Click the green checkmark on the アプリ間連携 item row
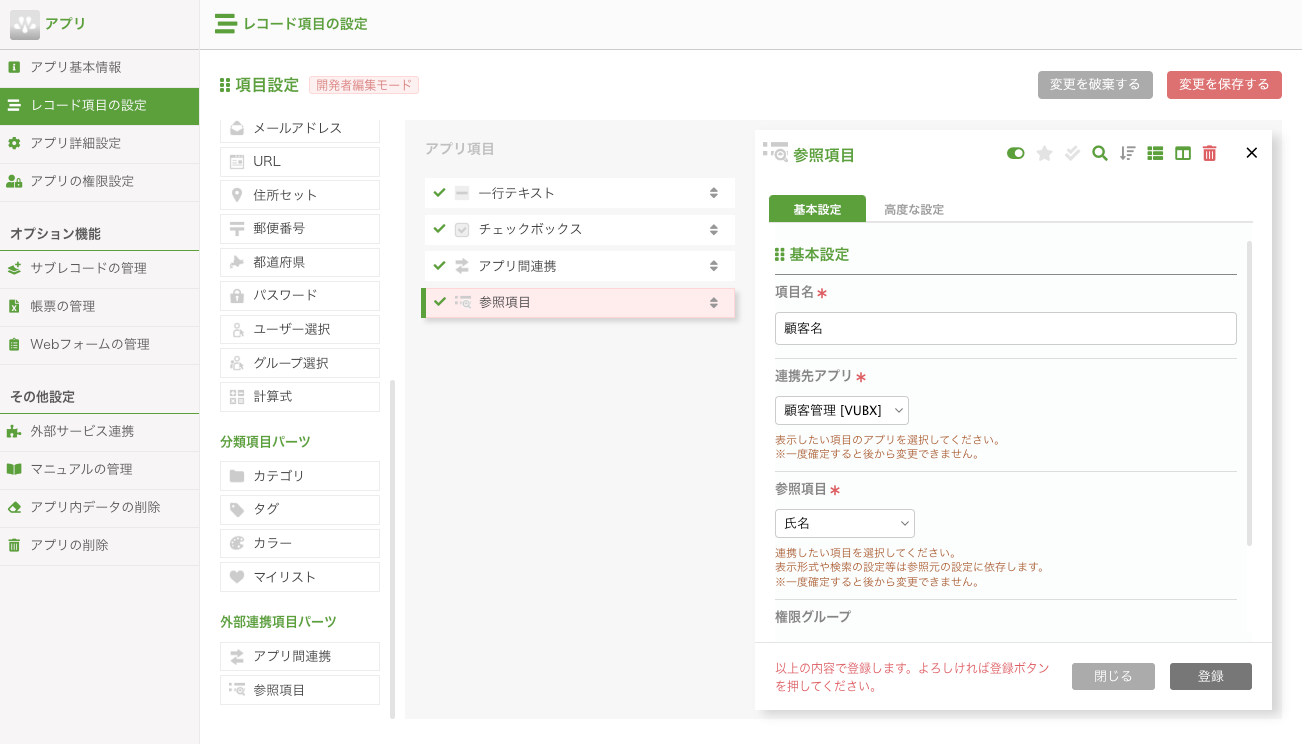This screenshot has height=744, width=1302. click(x=439, y=265)
